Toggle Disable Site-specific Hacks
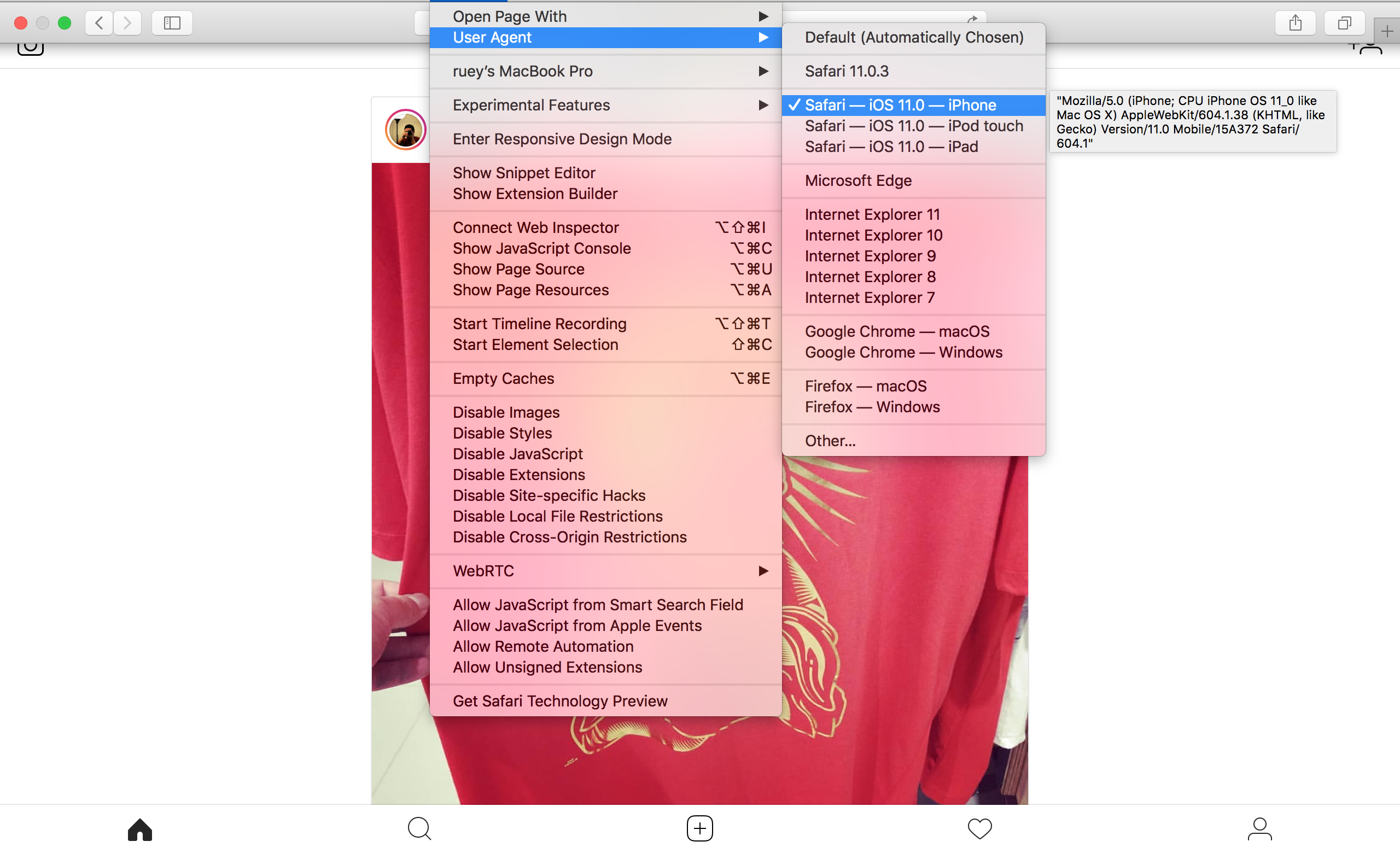This screenshot has height=853, width=1400. (606, 496)
